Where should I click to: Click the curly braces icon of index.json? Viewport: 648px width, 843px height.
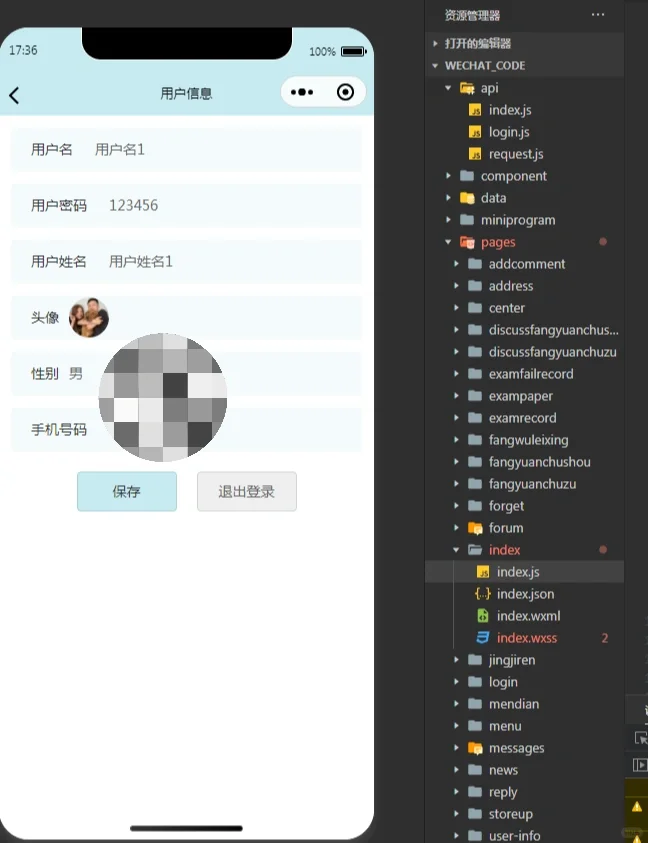click(x=483, y=594)
